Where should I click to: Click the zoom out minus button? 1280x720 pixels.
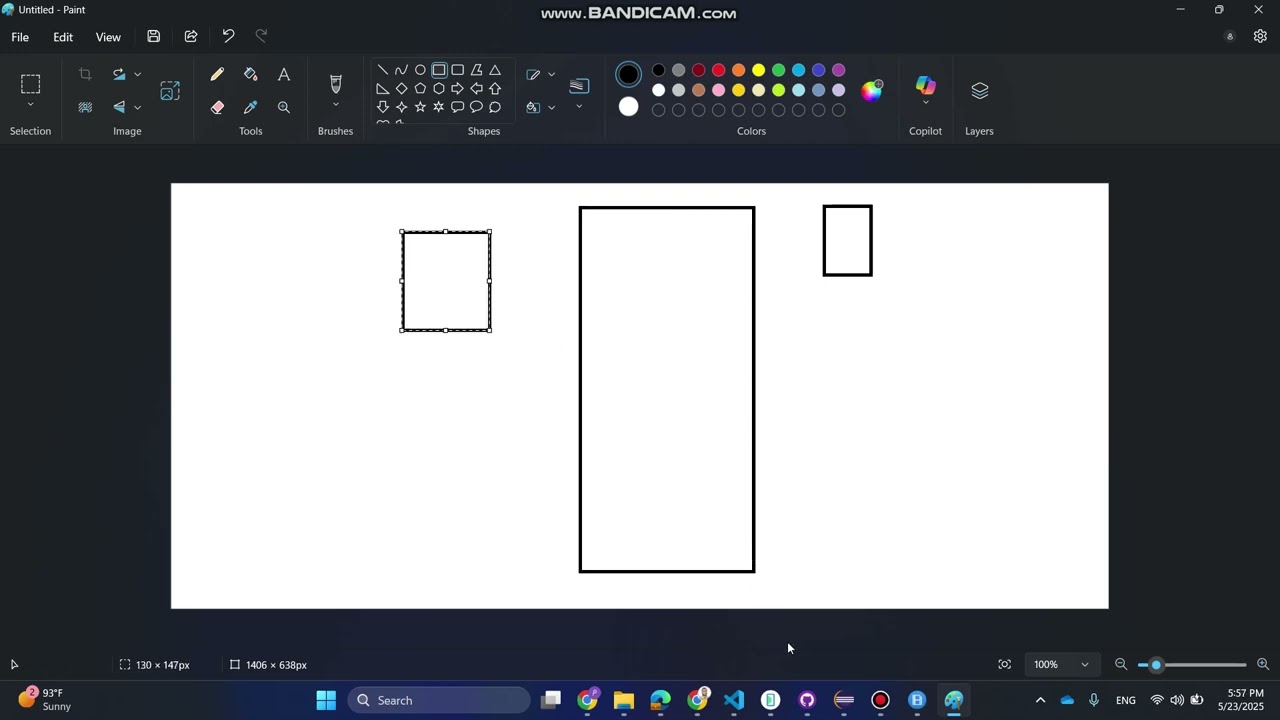point(1121,665)
